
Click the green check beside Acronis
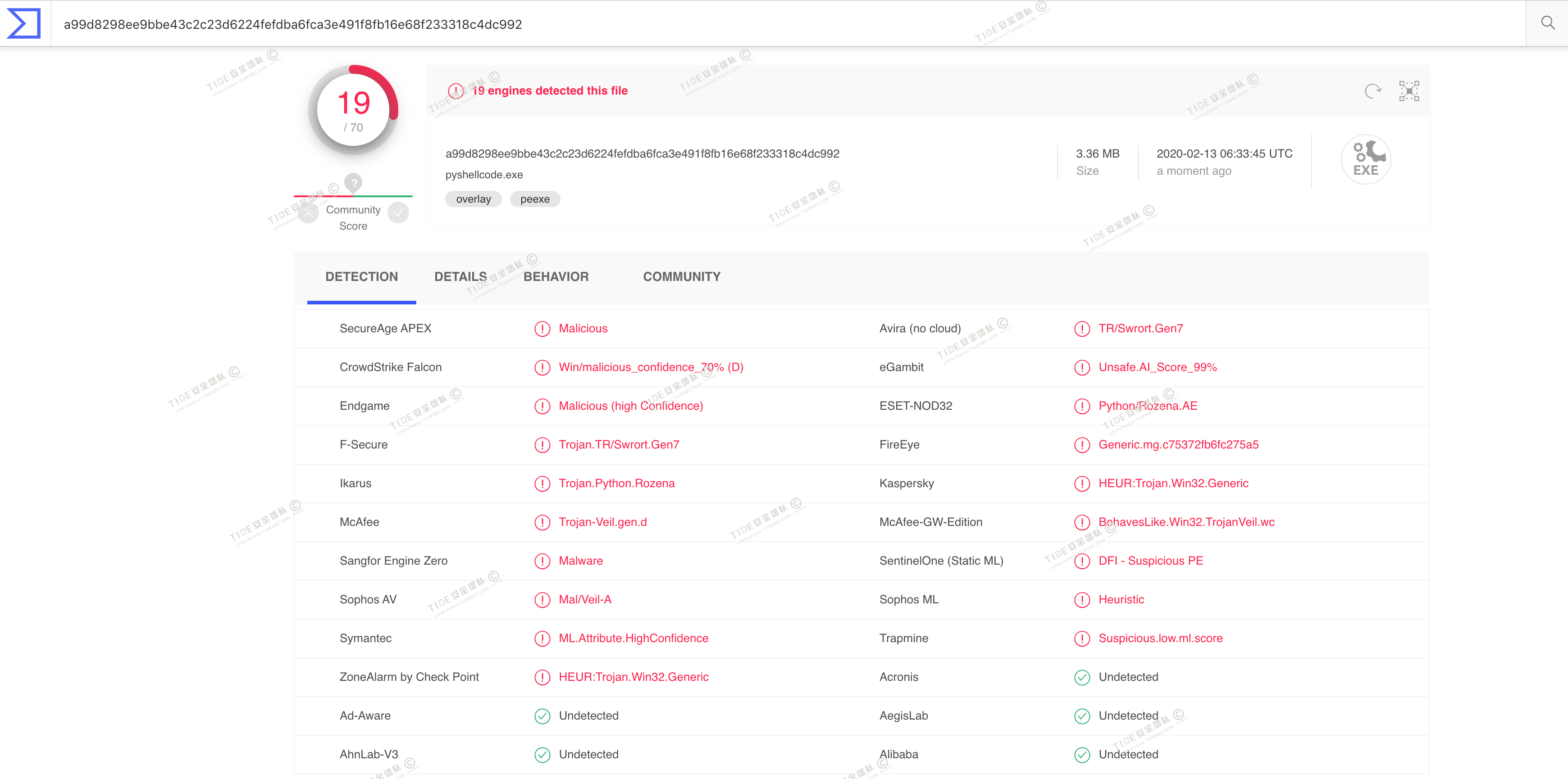pyautogui.click(x=1082, y=677)
